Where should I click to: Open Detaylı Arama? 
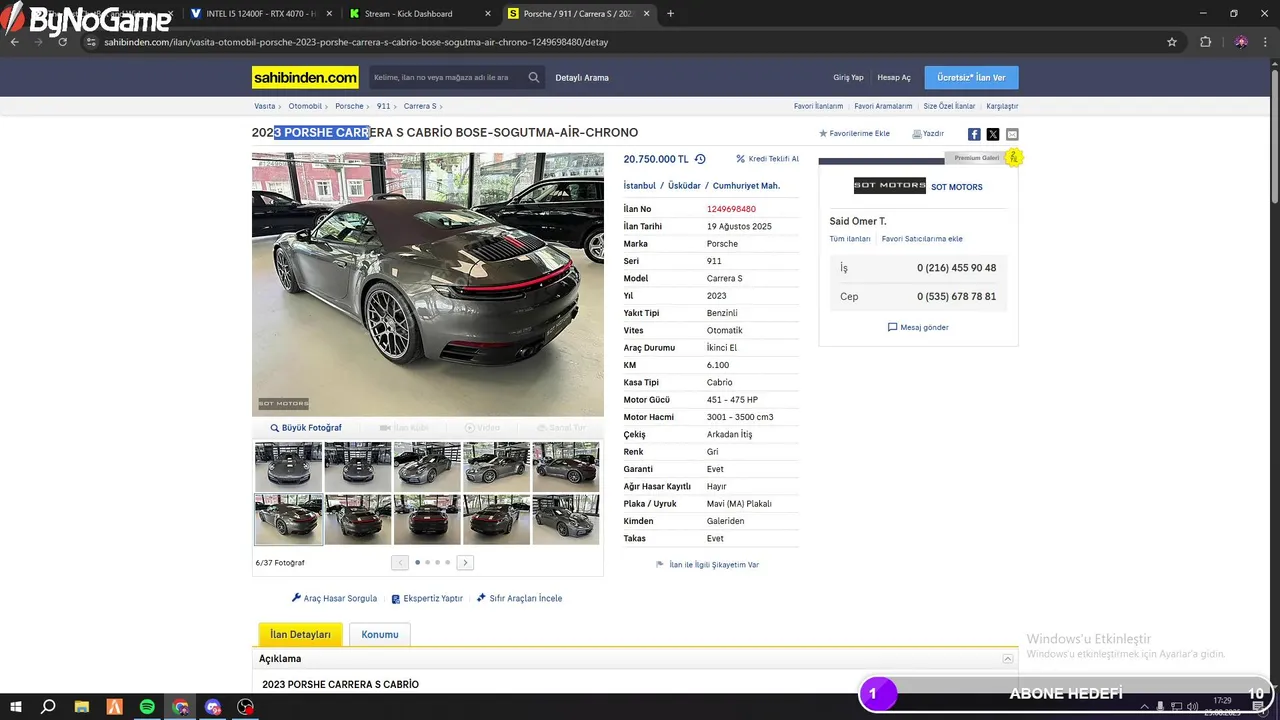582,77
